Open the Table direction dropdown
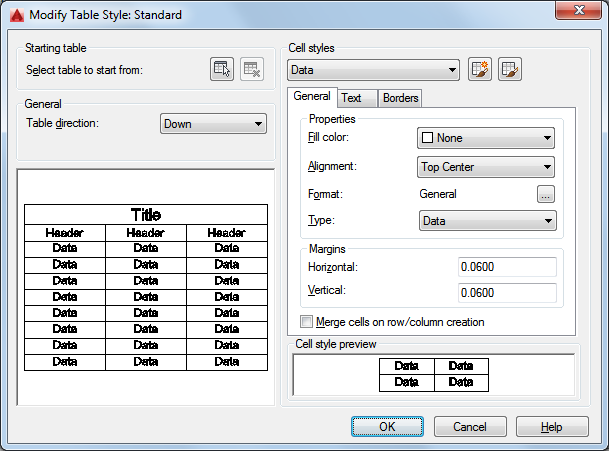 pos(213,124)
